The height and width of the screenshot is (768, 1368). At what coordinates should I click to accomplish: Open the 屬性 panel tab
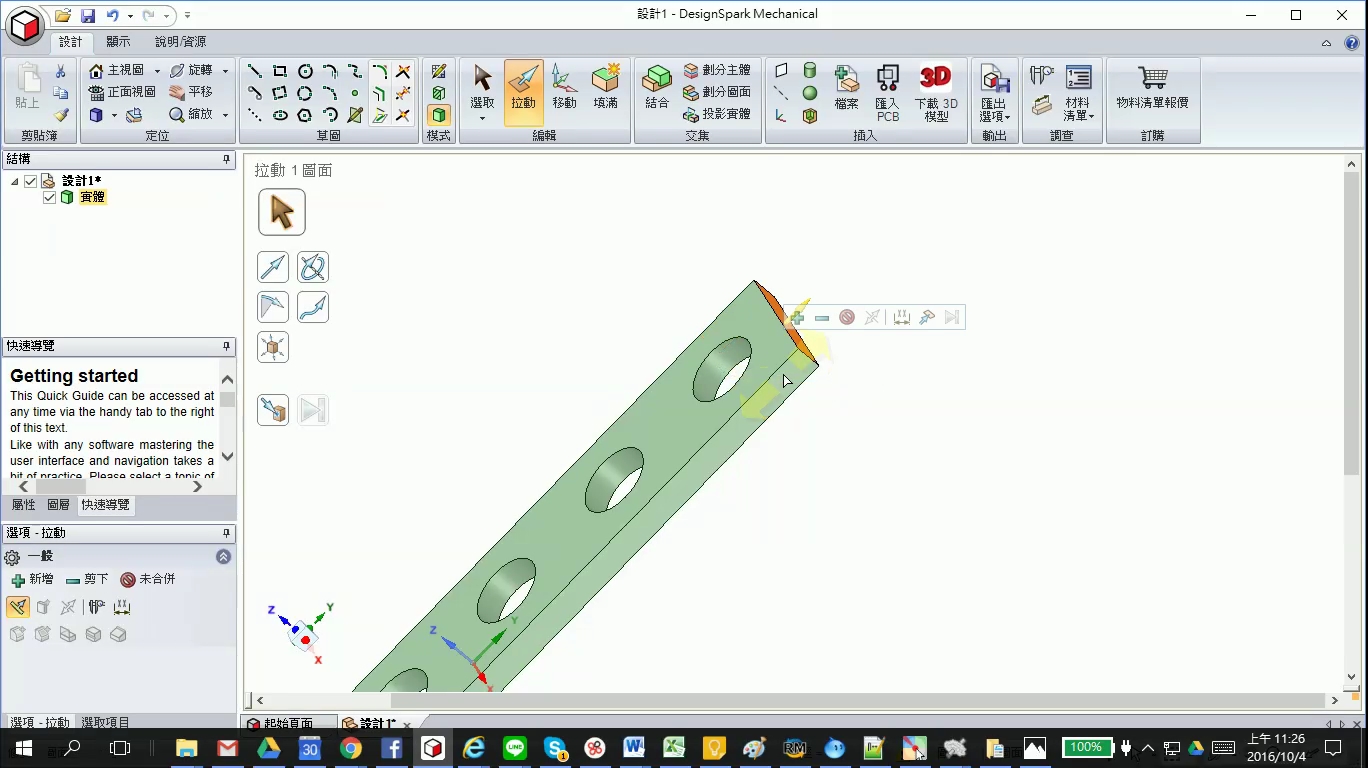(23, 505)
